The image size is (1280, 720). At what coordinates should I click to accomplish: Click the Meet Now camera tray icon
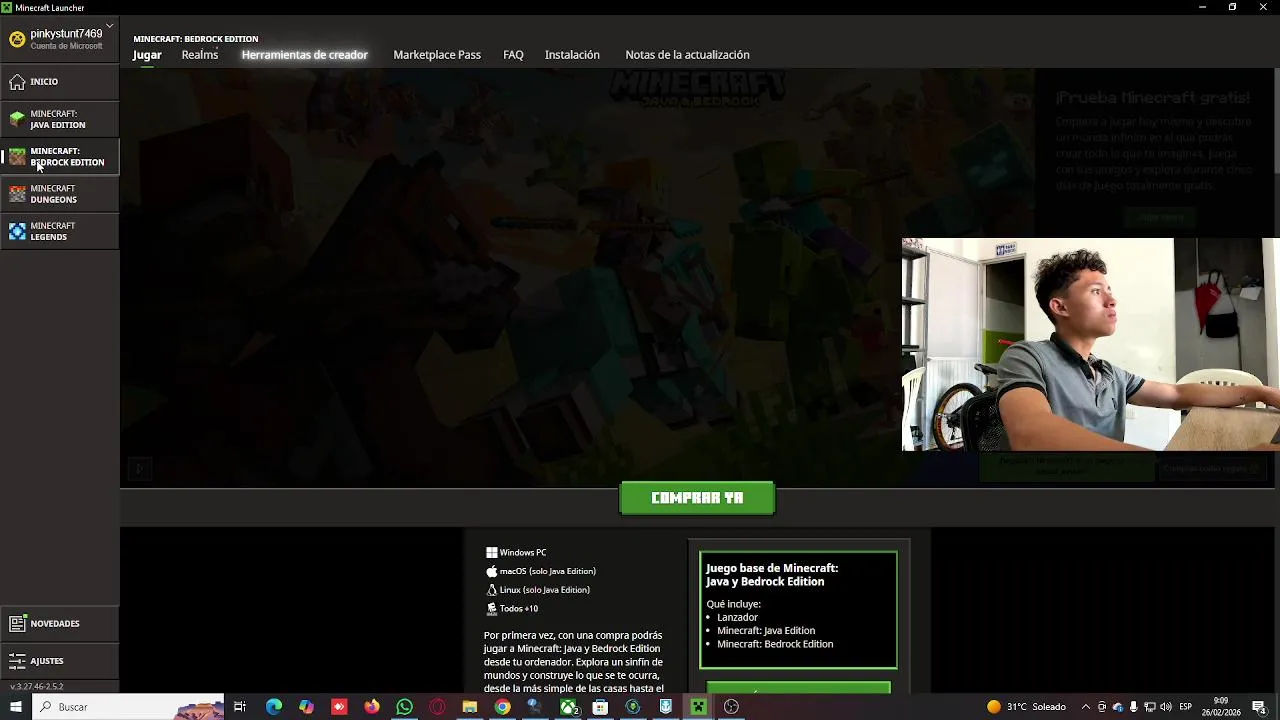tap(1102, 707)
